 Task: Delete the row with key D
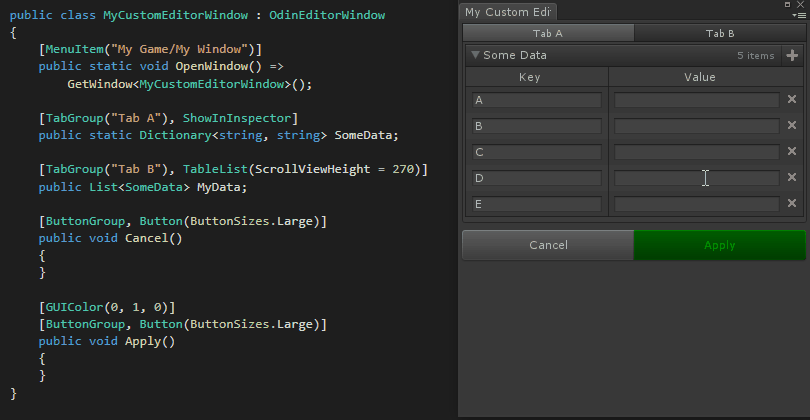click(792, 178)
